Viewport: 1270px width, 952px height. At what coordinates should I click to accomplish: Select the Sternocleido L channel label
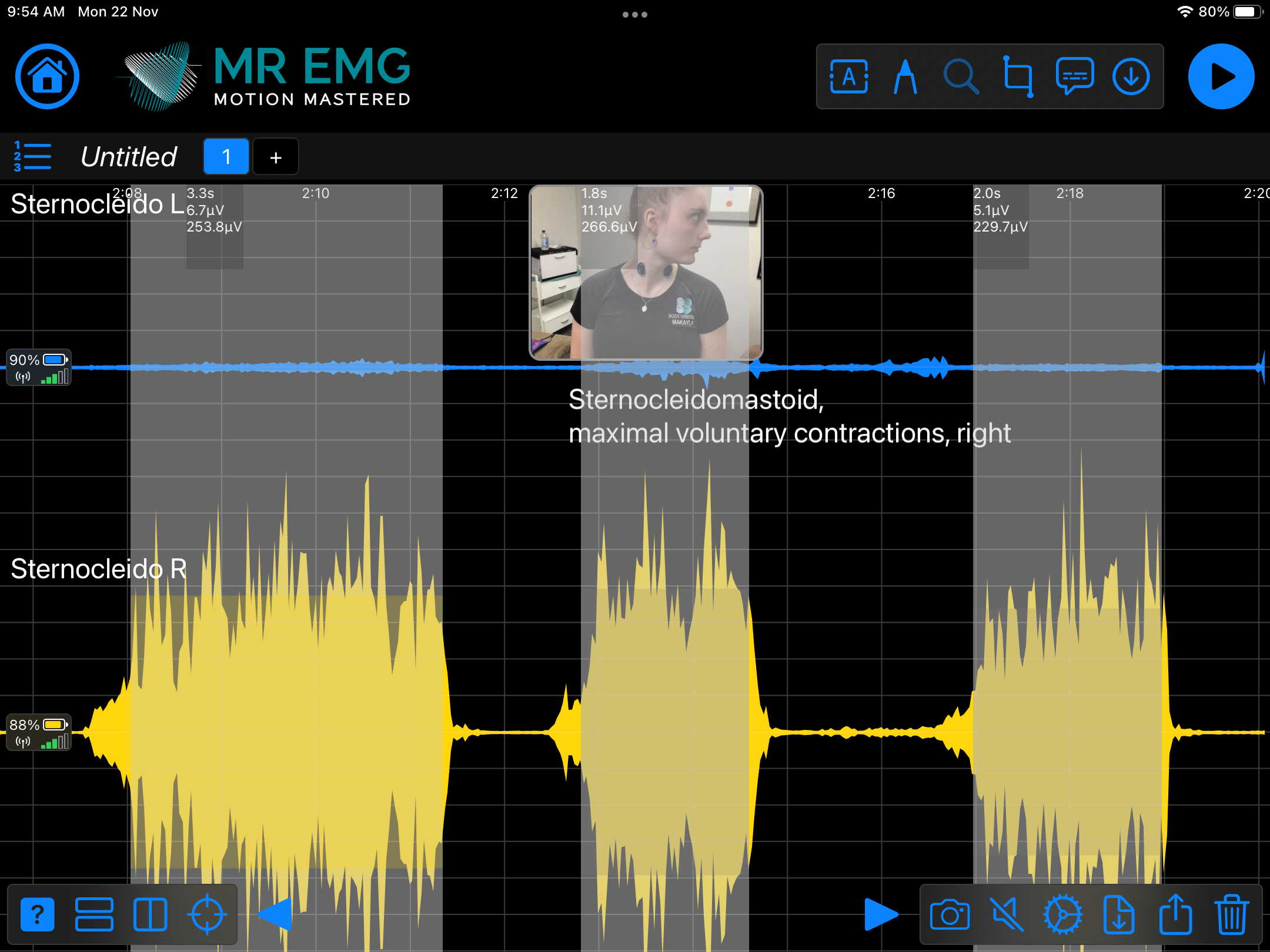pyautogui.click(x=98, y=205)
